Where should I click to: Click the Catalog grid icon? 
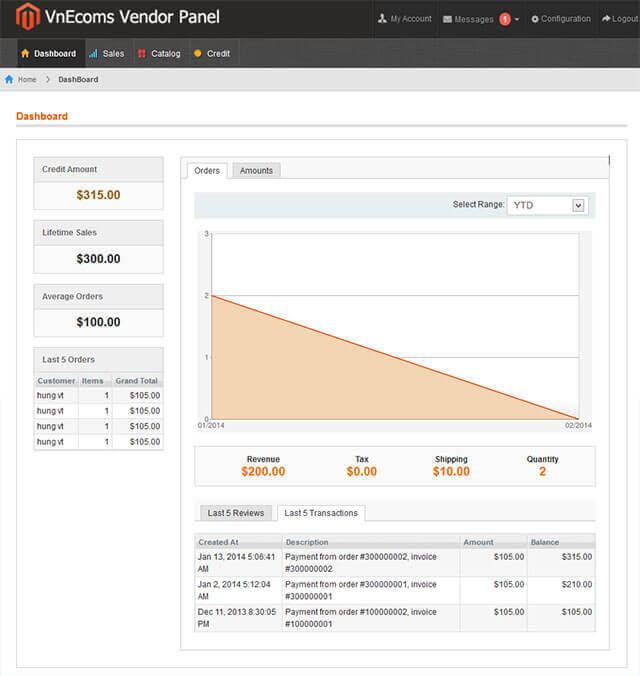(142, 53)
